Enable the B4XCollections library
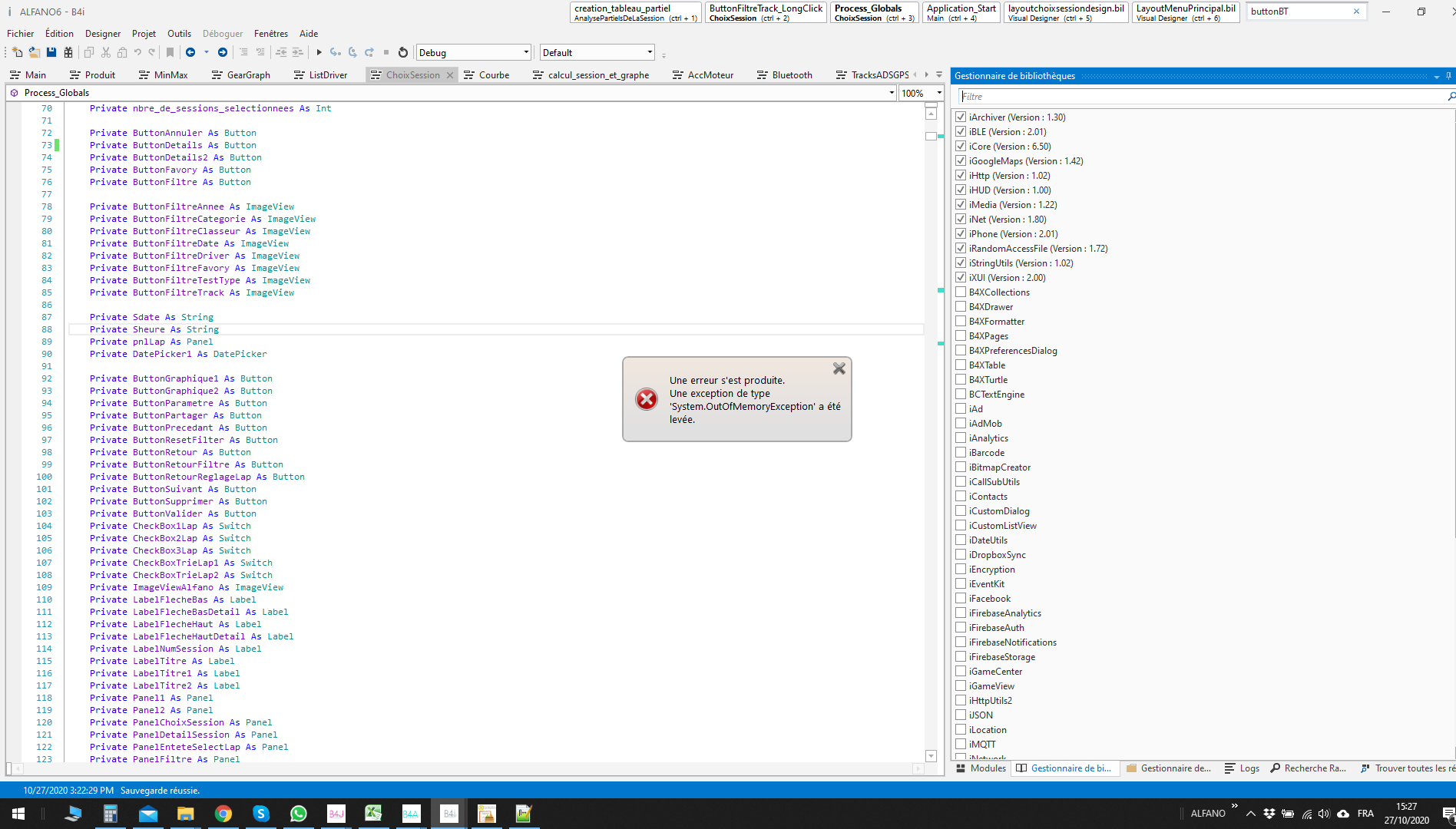This screenshot has width=1456, height=829. click(x=961, y=292)
